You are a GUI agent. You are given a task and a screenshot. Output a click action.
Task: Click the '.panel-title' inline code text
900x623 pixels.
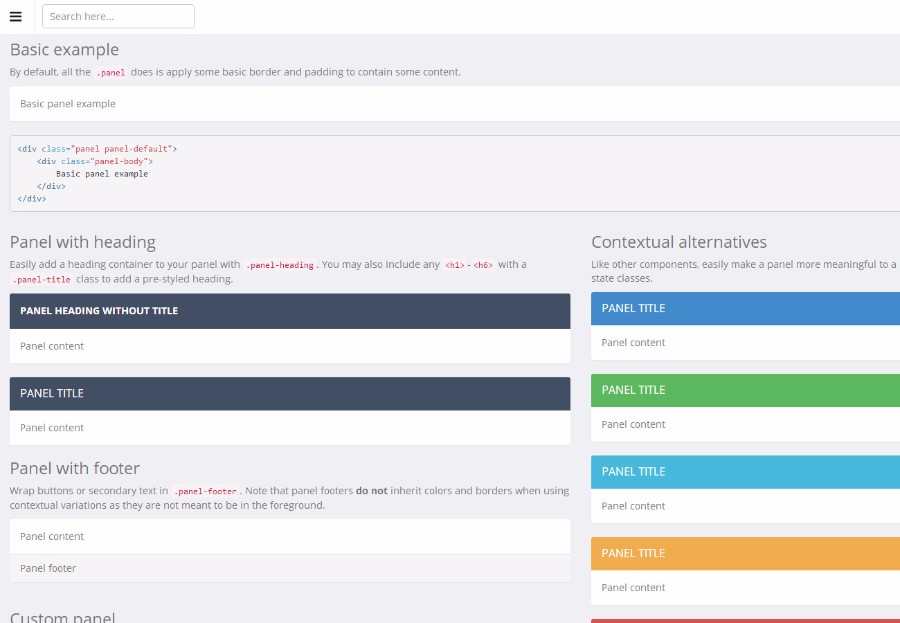click(42, 280)
